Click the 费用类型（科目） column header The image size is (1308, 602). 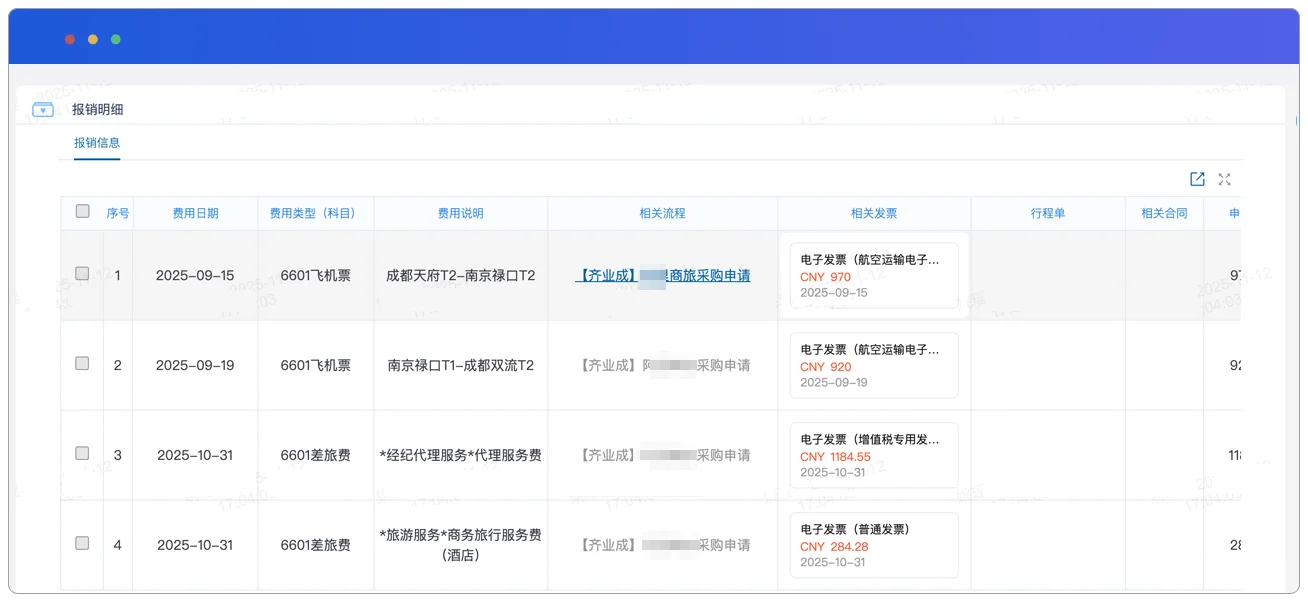pyautogui.click(x=316, y=213)
